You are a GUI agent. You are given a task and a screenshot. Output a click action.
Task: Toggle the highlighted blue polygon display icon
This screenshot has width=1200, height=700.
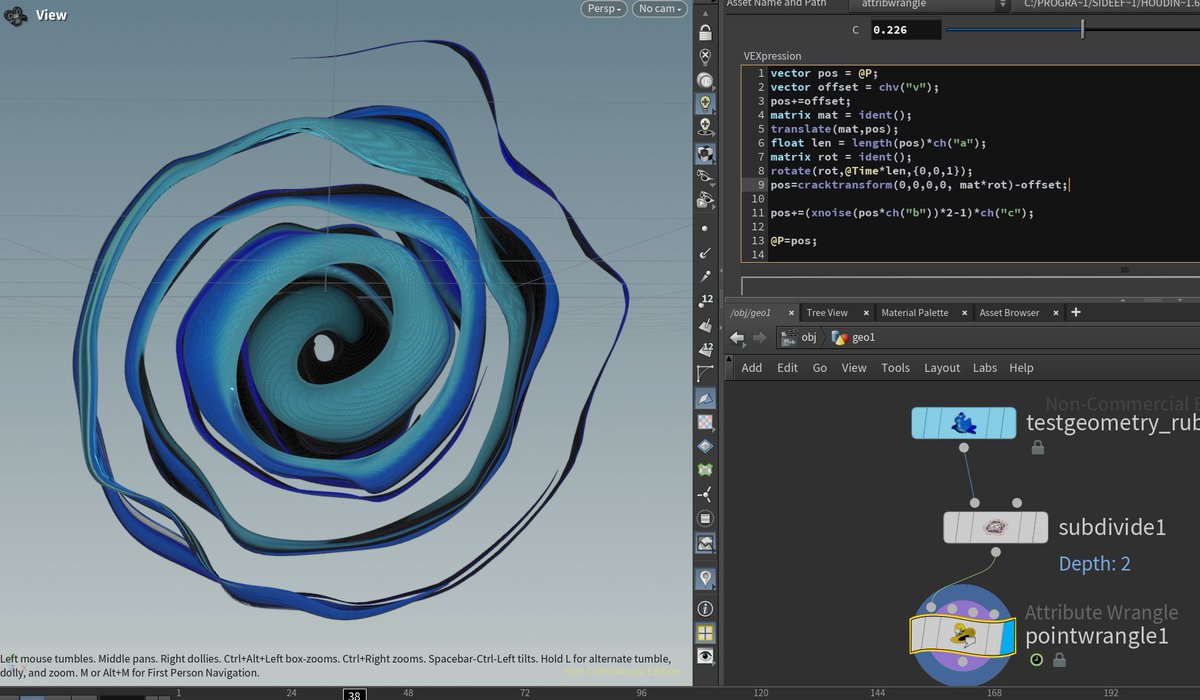tap(706, 398)
